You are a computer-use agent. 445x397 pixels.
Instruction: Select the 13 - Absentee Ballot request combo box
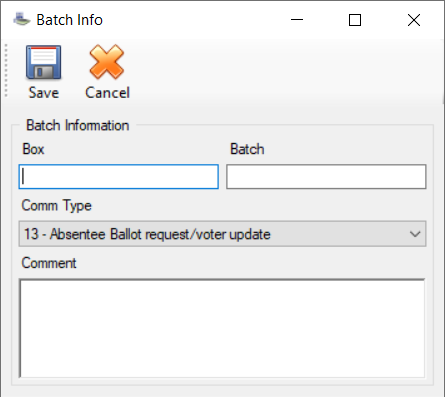[x=222, y=234]
